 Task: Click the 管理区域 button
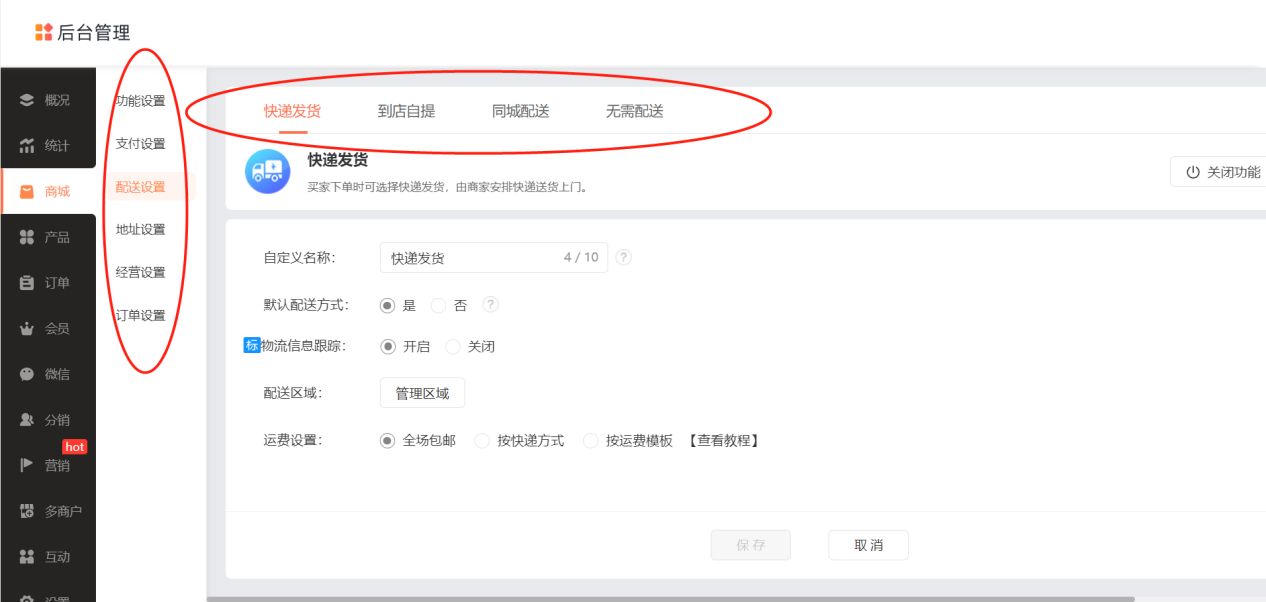(422, 392)
